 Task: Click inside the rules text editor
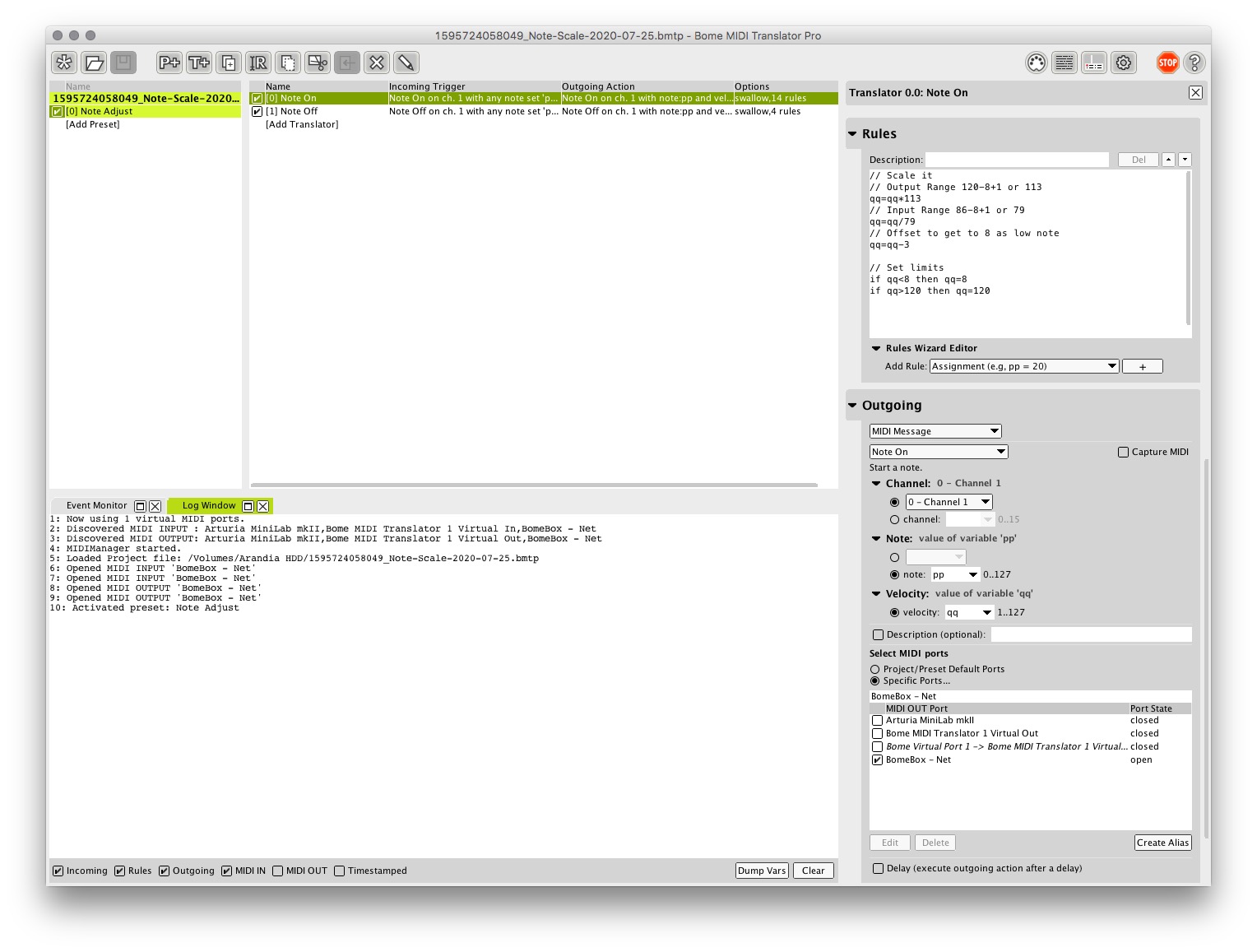click(1028, 253)
